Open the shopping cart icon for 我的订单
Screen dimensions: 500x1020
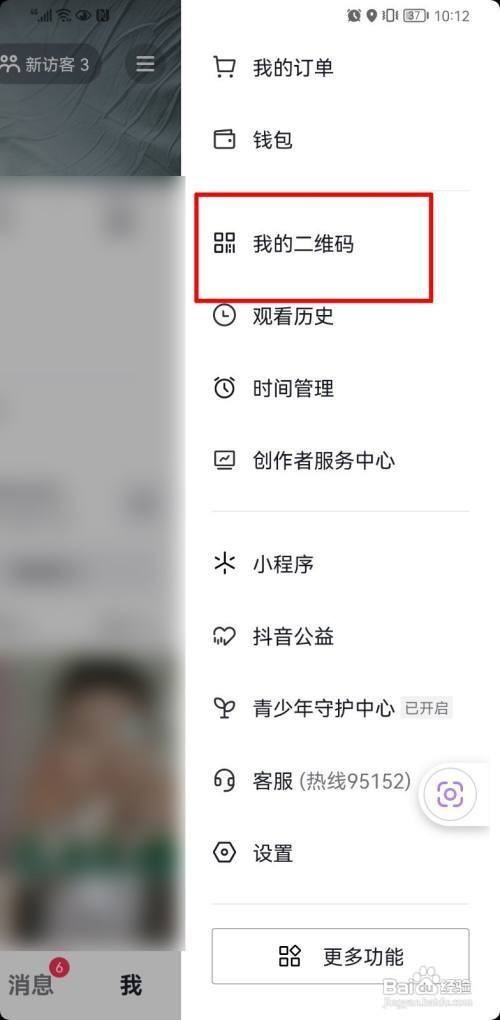[x=224, y=67]
